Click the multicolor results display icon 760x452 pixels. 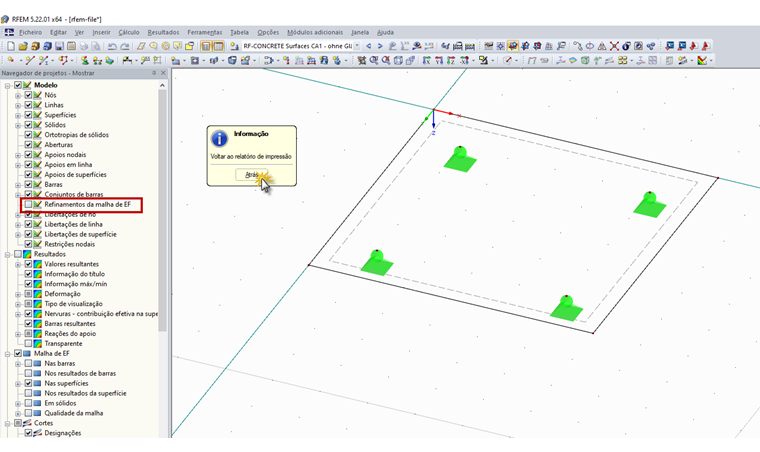(702, 61)
